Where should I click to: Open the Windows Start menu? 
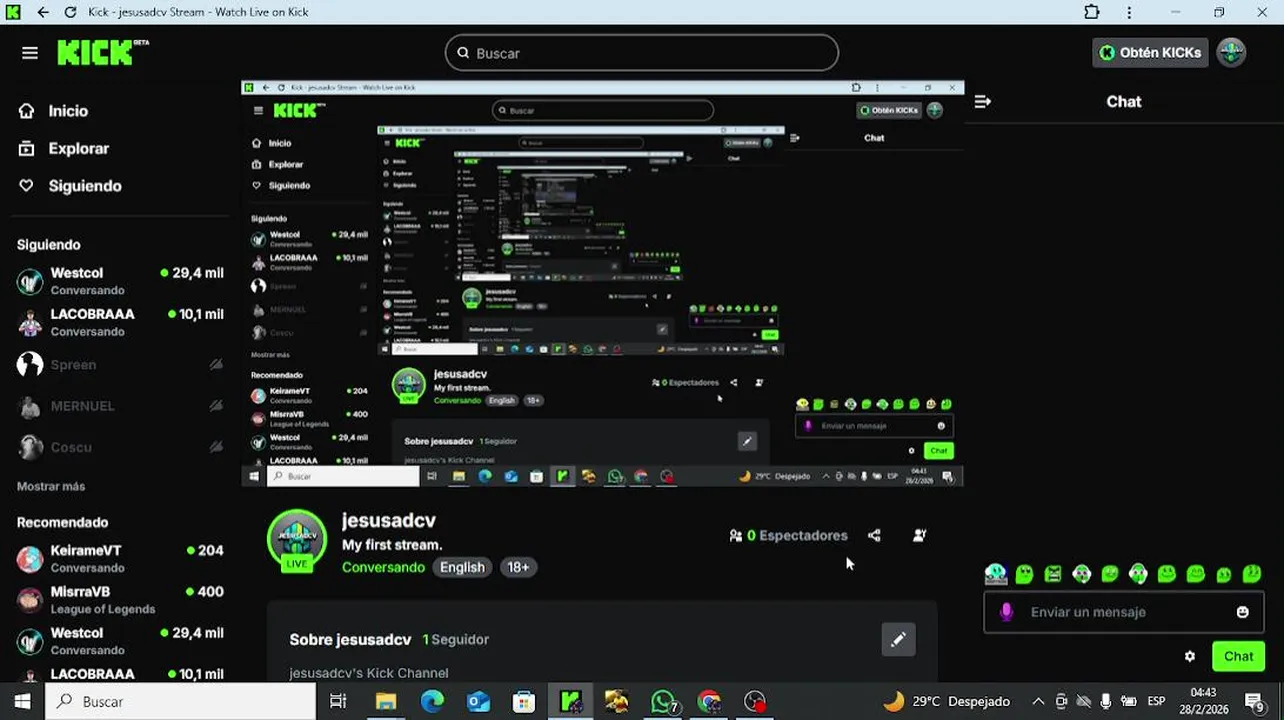tap(22, 701)
